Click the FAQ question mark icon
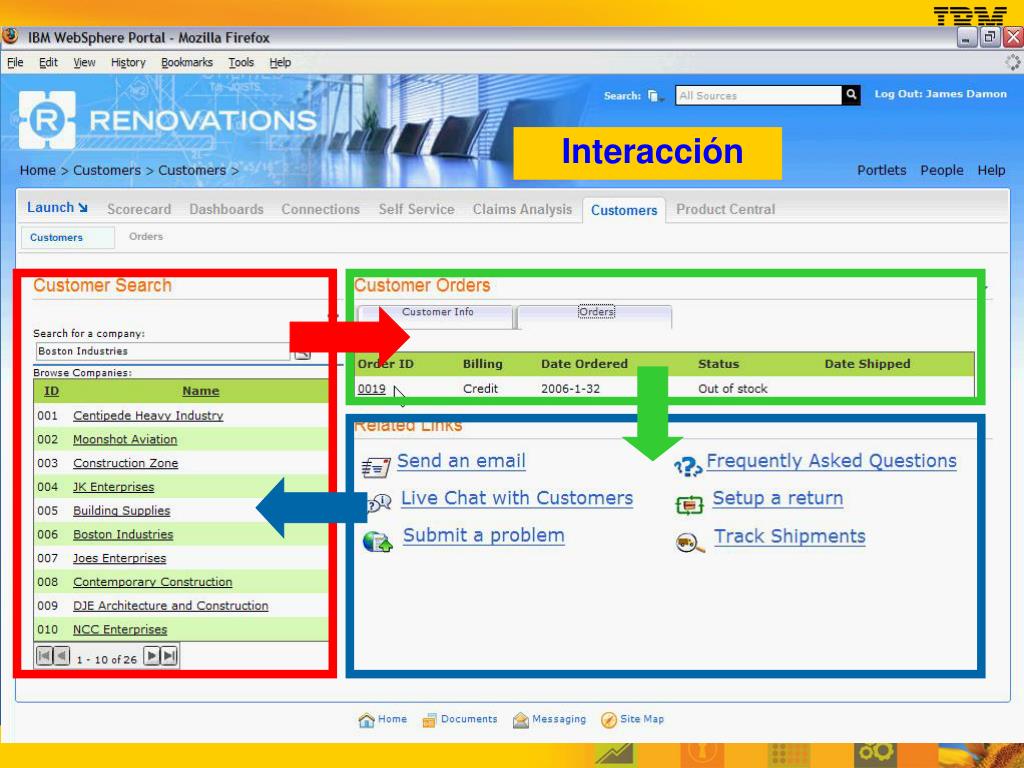The width and height of the screenshot is (1024, 768). 687,466
